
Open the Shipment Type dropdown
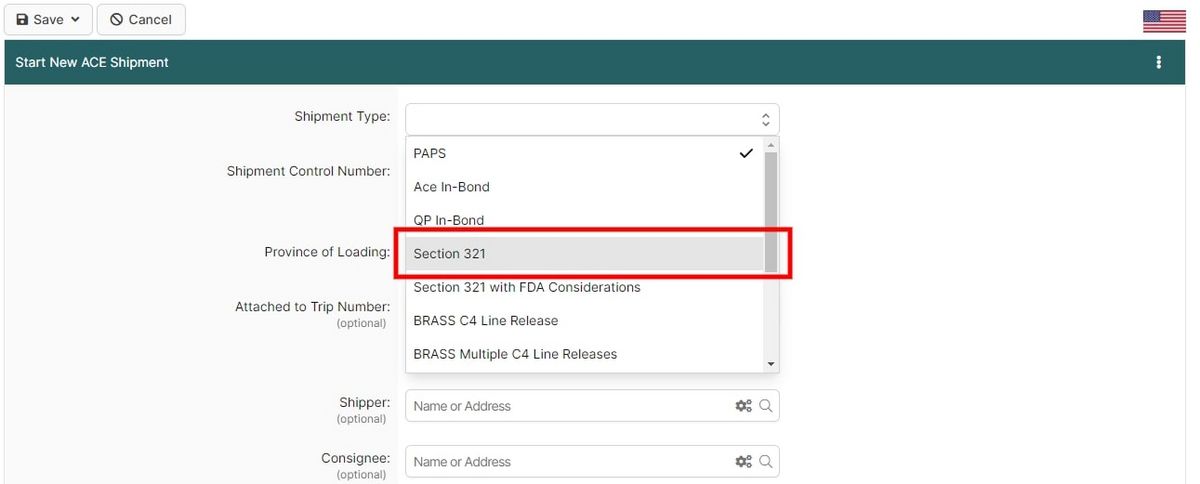coord(591,119)
